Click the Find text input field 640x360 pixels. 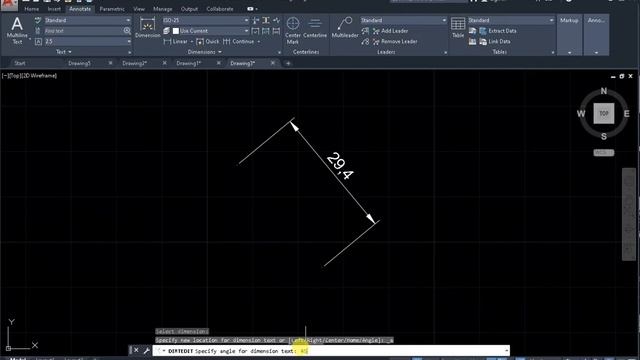click(83, 31)
